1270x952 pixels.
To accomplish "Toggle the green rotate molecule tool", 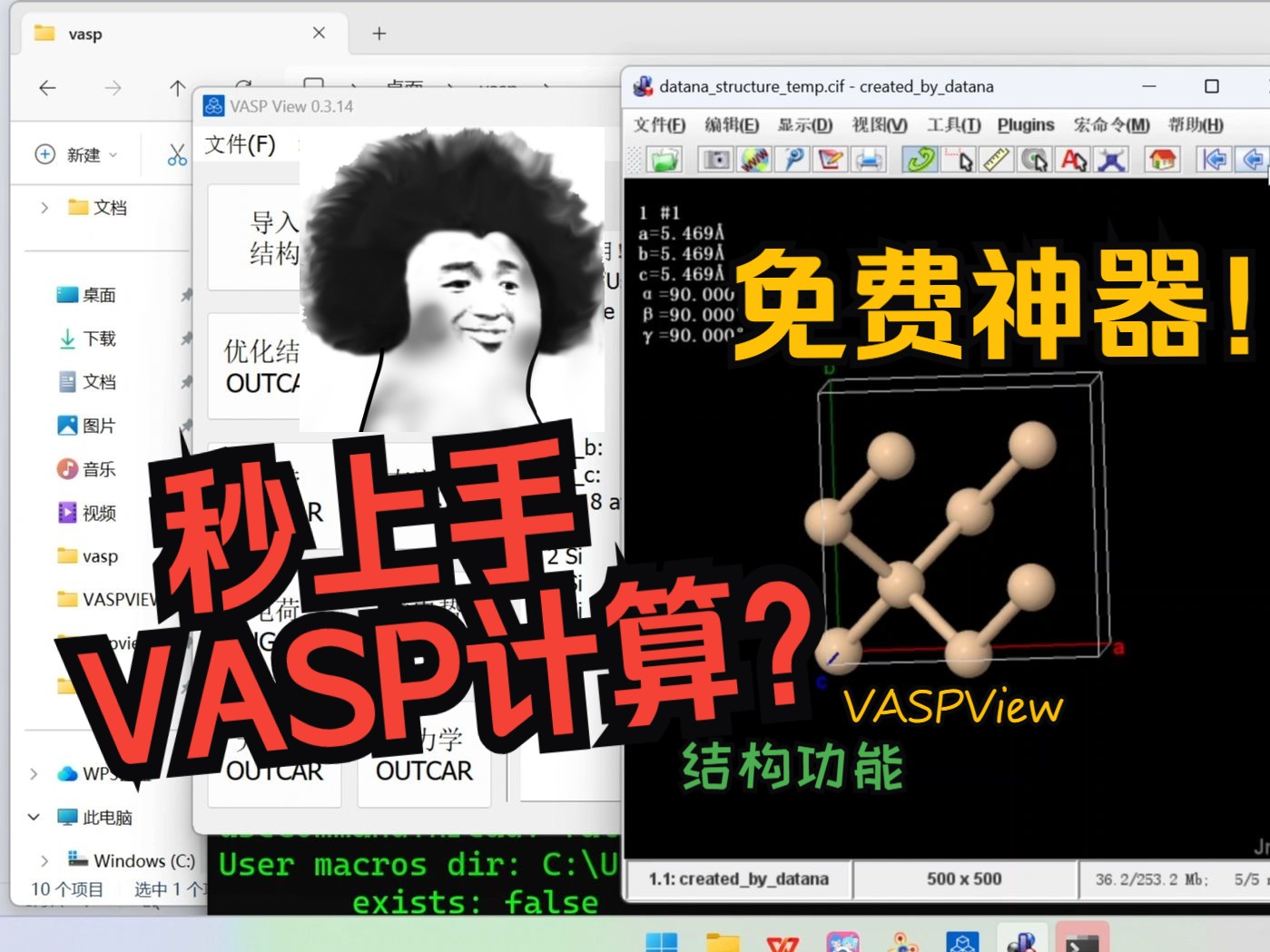I will [920, 160].
